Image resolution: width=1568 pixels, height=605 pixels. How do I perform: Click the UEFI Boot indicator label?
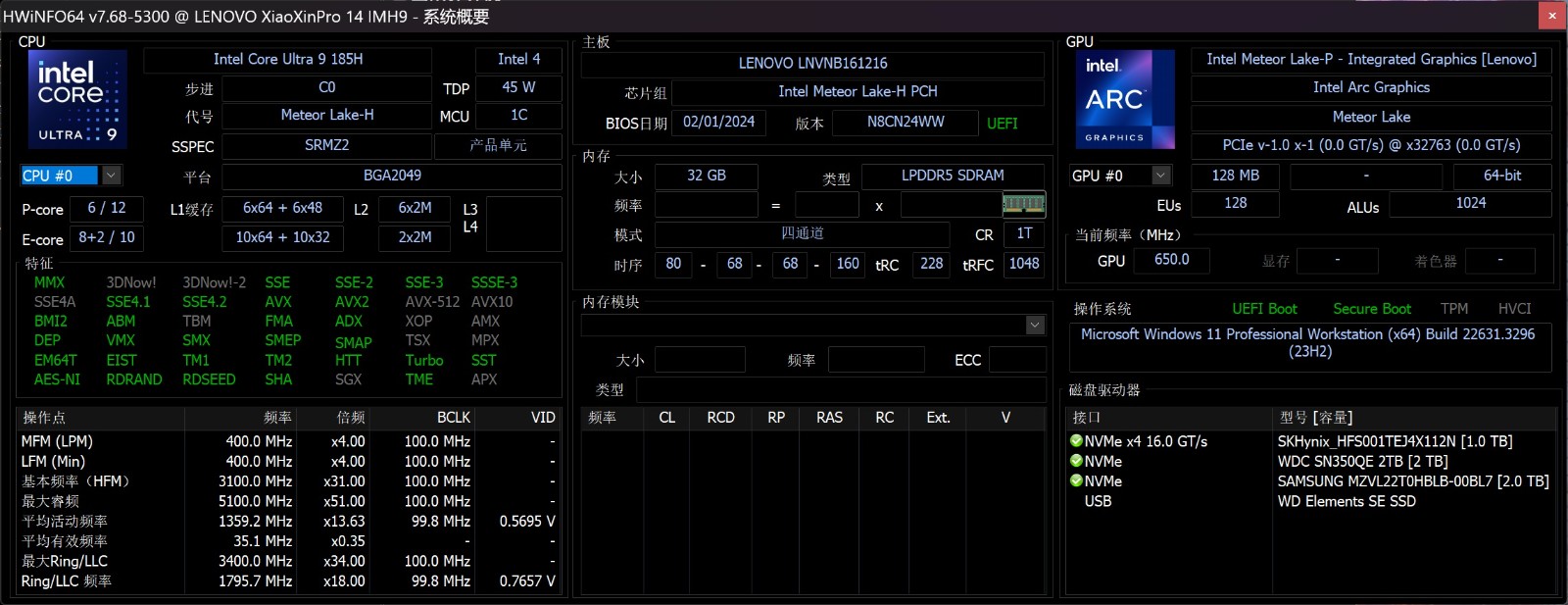point(1264,309)
